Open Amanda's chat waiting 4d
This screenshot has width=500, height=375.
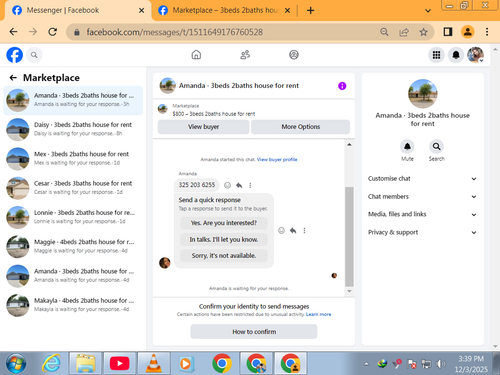coord(73,276)
